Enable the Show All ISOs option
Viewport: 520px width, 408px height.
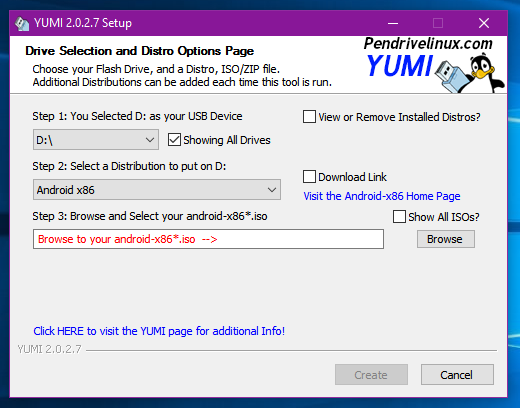pyautogui.click(x=399, y=217)
